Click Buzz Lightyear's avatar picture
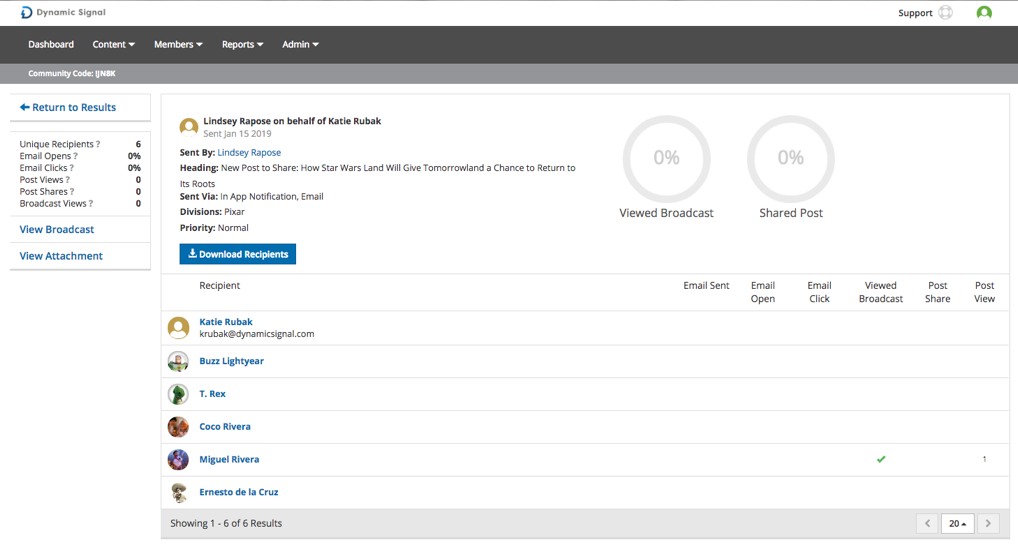 click(x=179, y=361)
